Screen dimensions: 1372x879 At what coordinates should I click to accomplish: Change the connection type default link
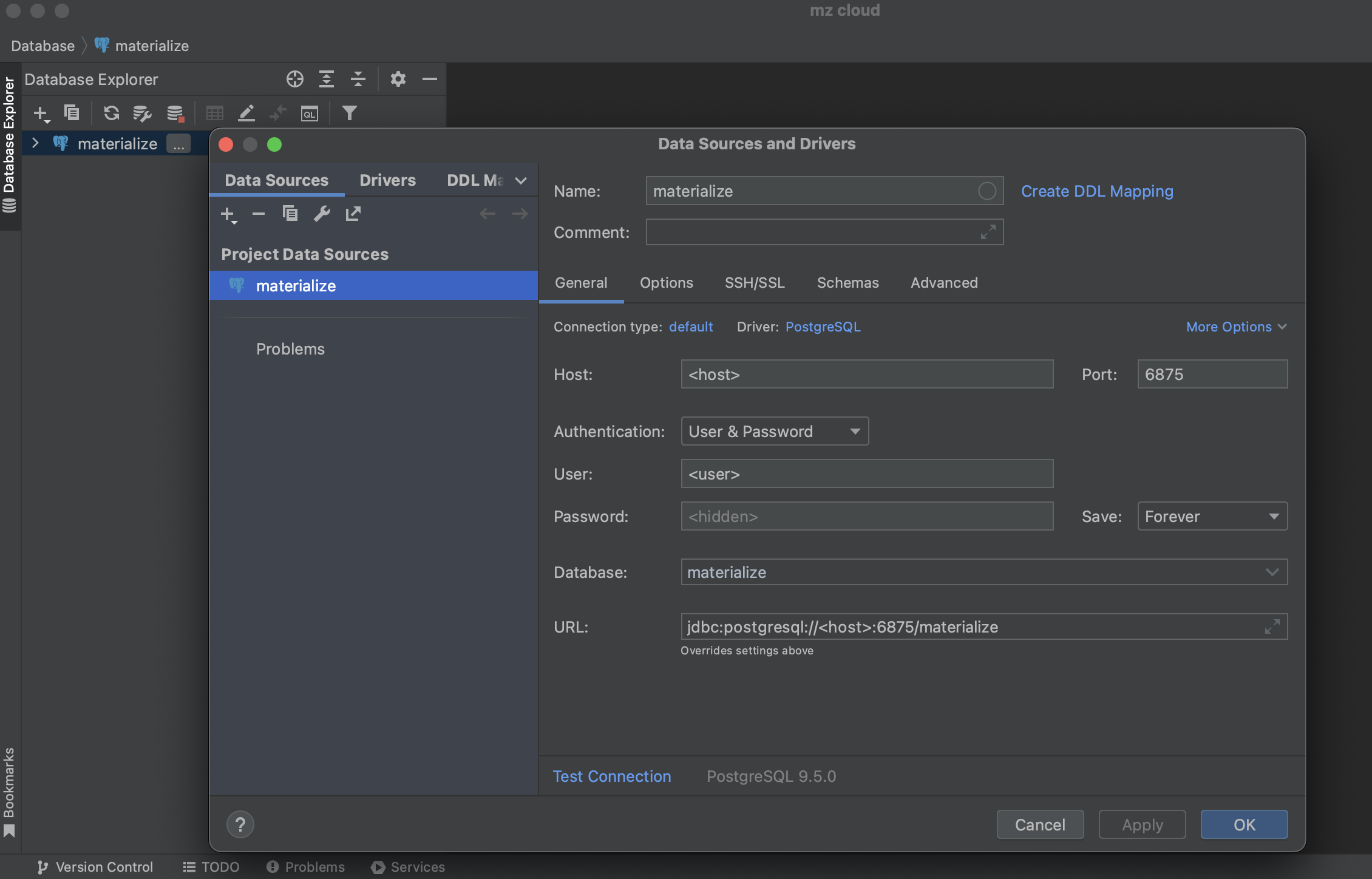point(691,327)
